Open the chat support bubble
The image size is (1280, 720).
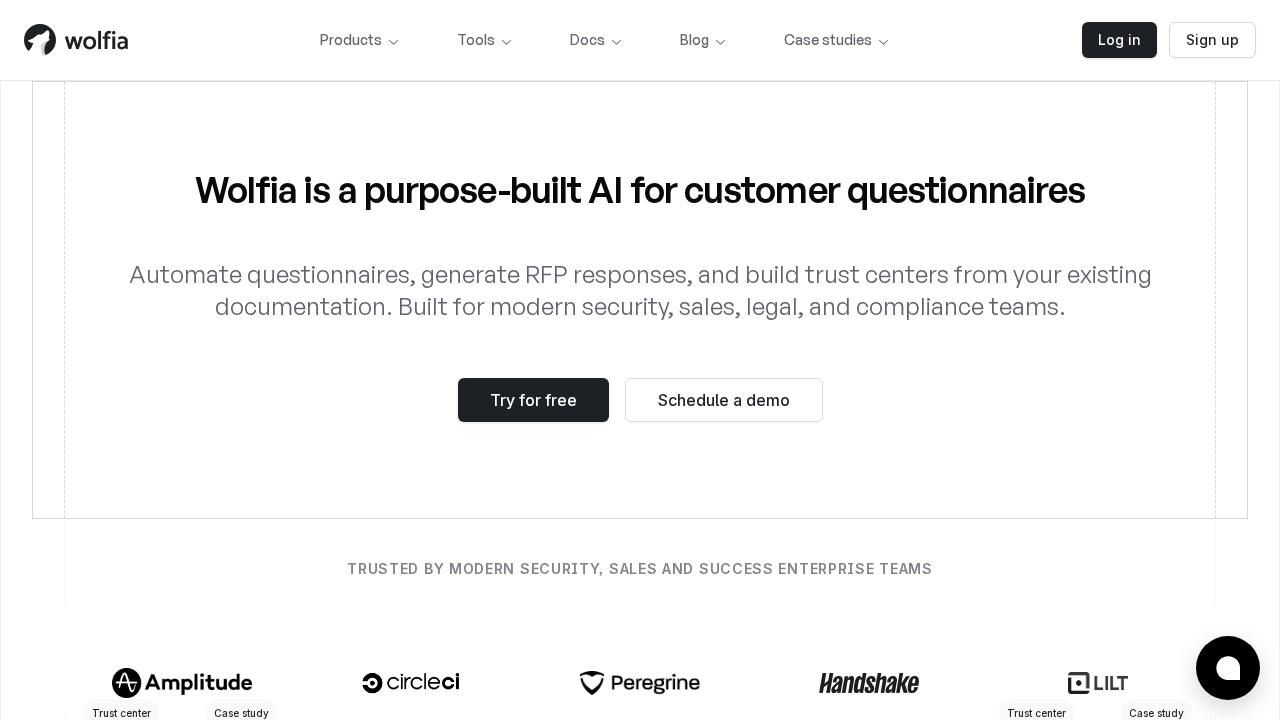tap(1227, 668)
